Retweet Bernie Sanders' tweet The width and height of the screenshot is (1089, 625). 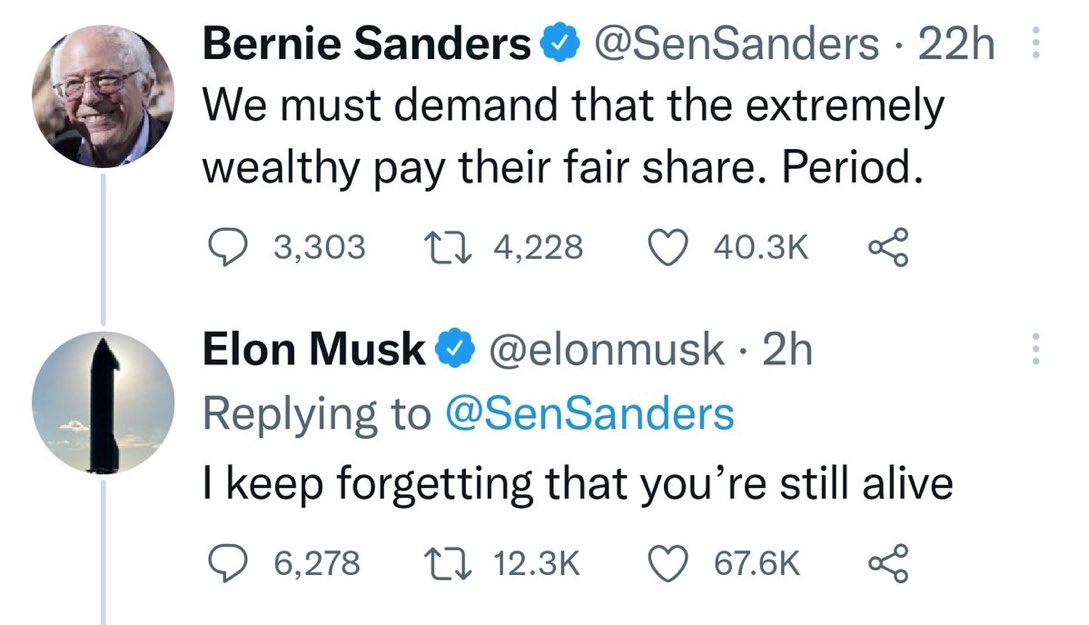[449, 247]
